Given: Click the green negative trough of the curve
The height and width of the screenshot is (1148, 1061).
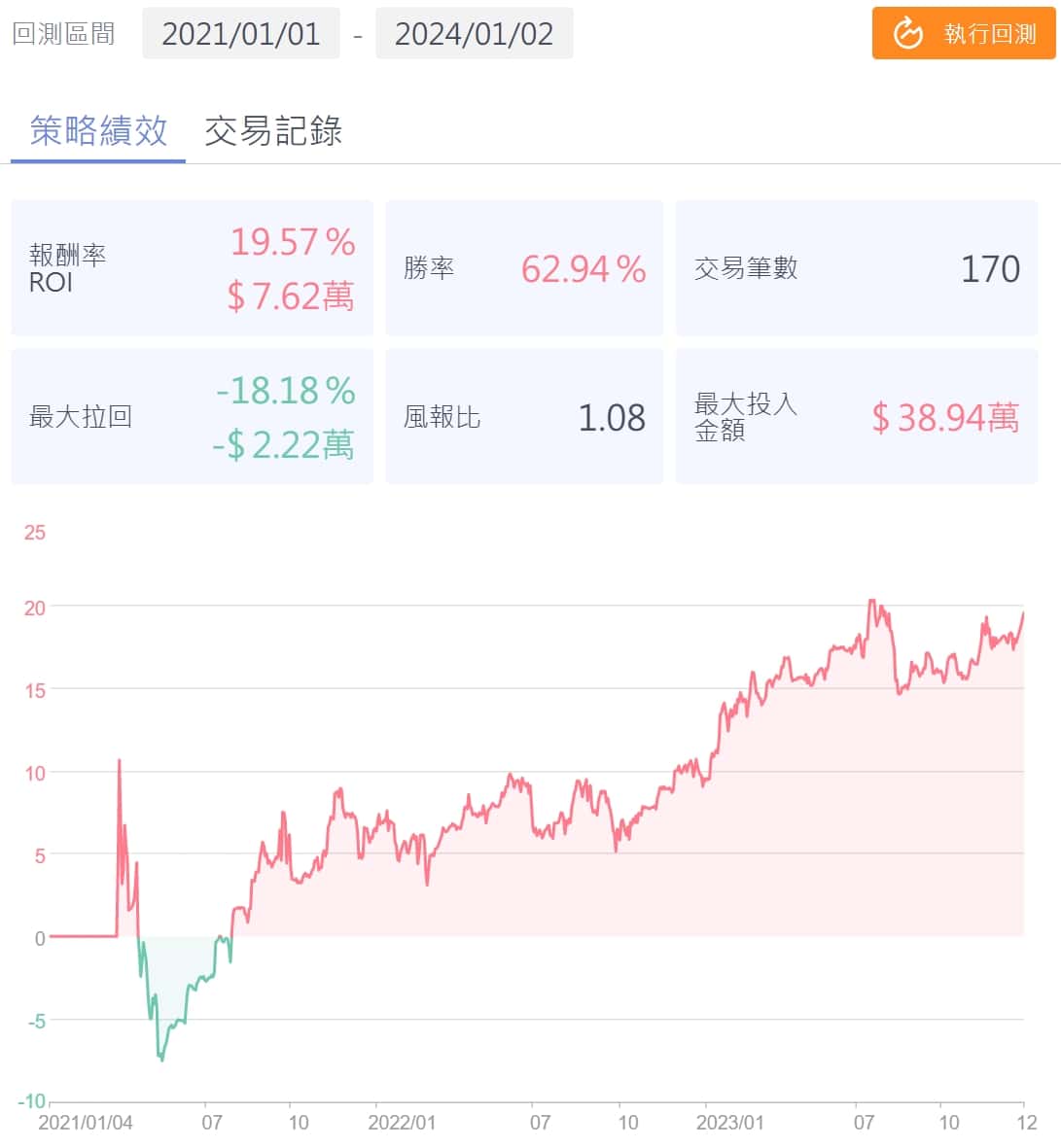Looking at the screenshot, I should [x=161, y=1058].
